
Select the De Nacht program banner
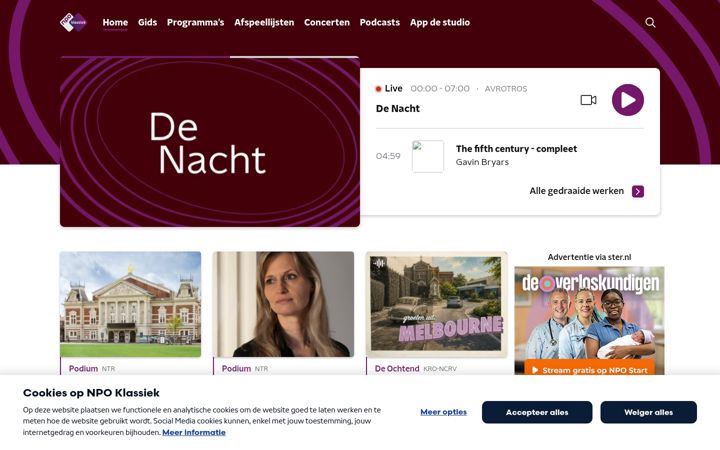point(210,142)
